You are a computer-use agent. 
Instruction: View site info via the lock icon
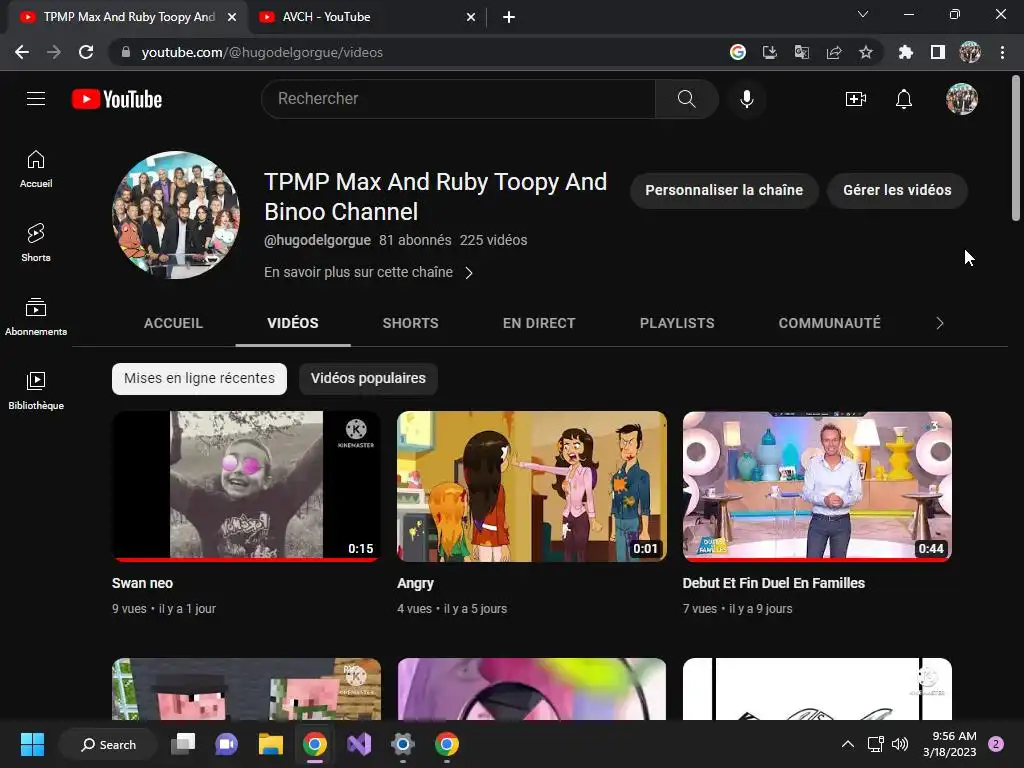coord(126,52)
